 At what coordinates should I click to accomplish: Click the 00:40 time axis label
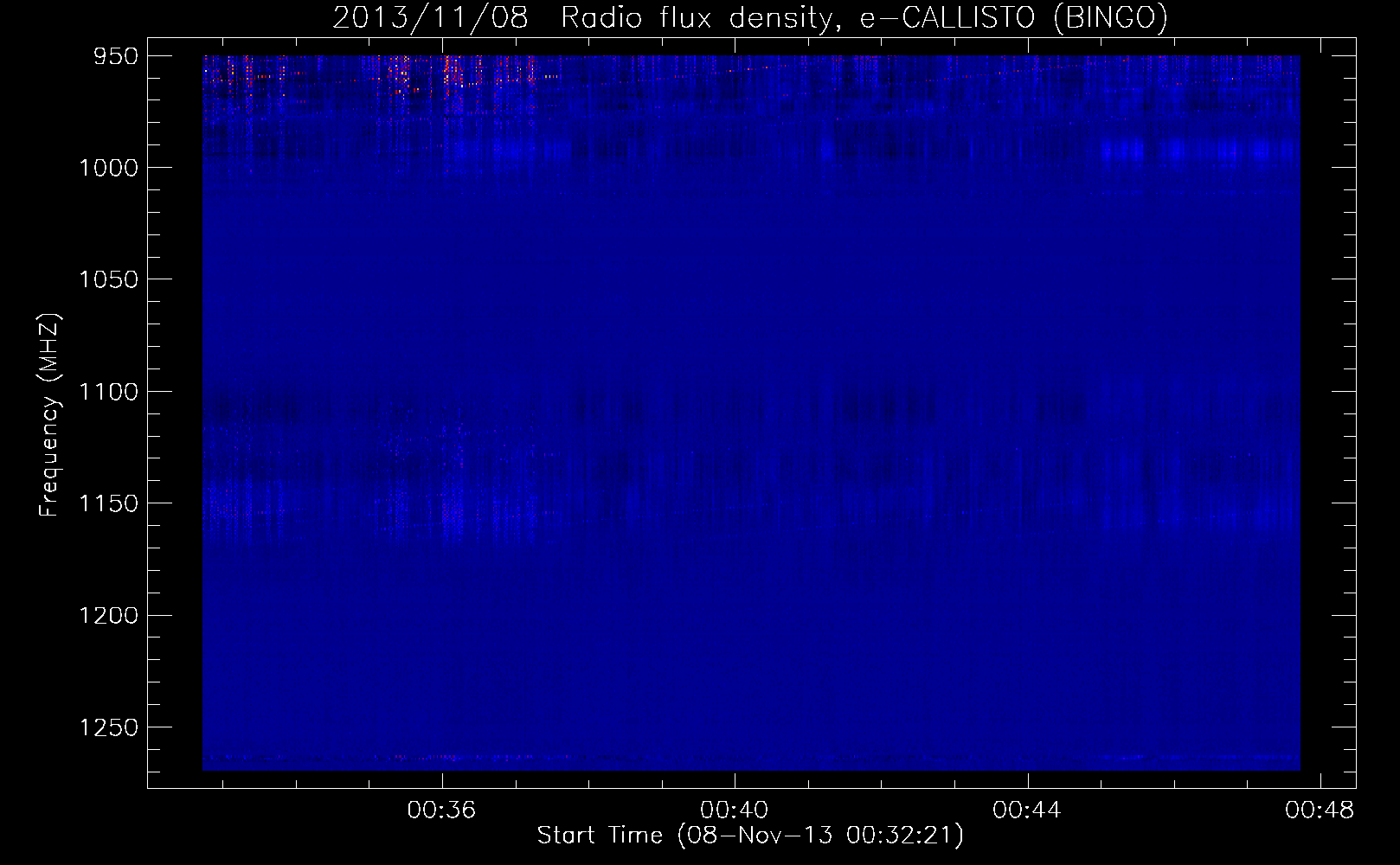coord(735,810)
